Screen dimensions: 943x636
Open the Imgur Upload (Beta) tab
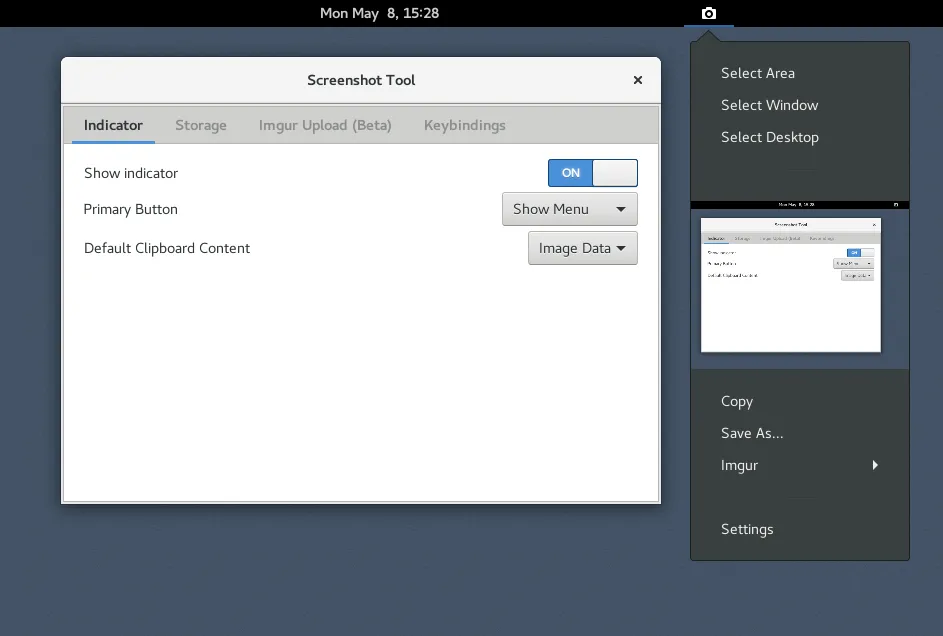point(325,125)
